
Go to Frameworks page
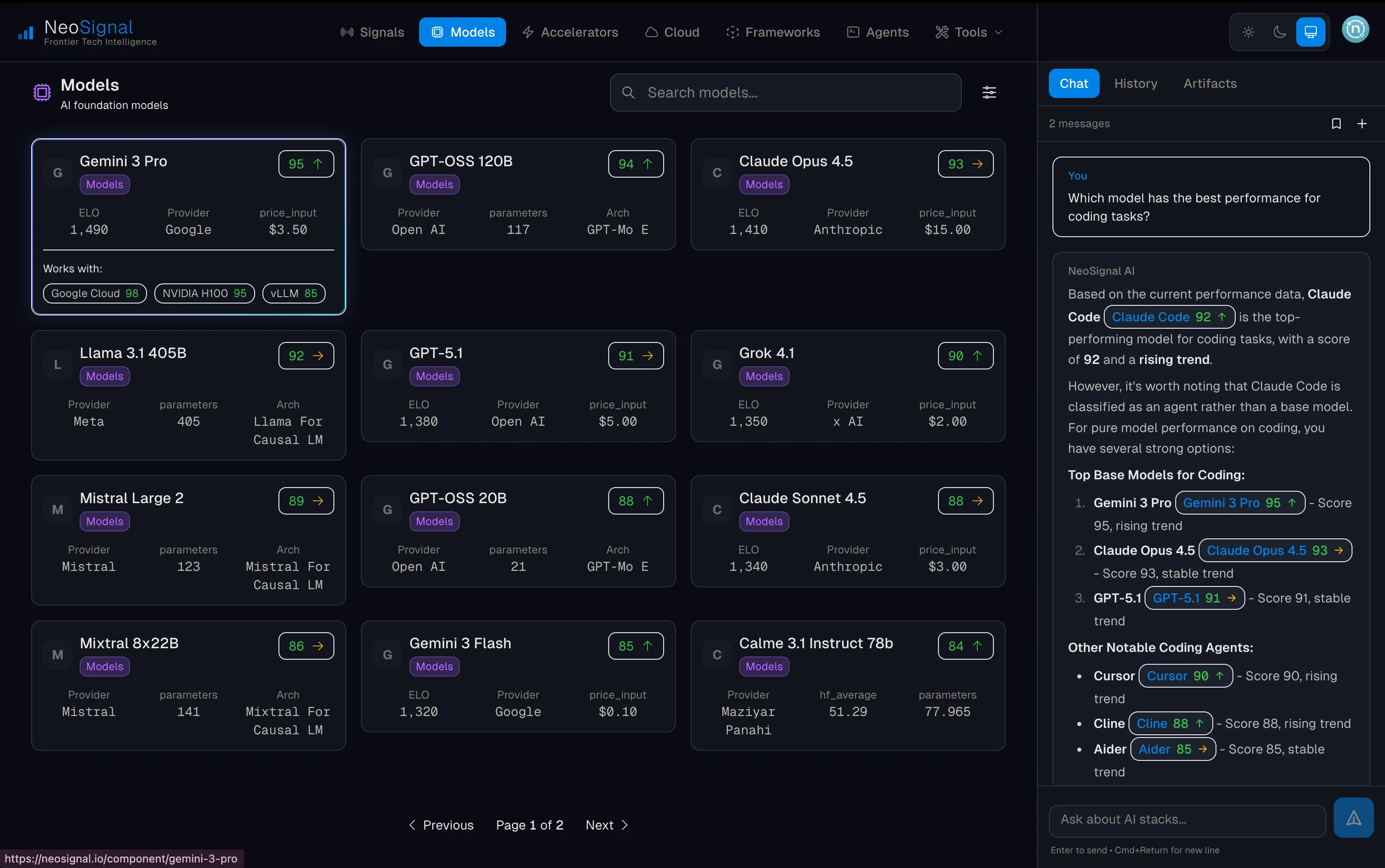point(773,32)
